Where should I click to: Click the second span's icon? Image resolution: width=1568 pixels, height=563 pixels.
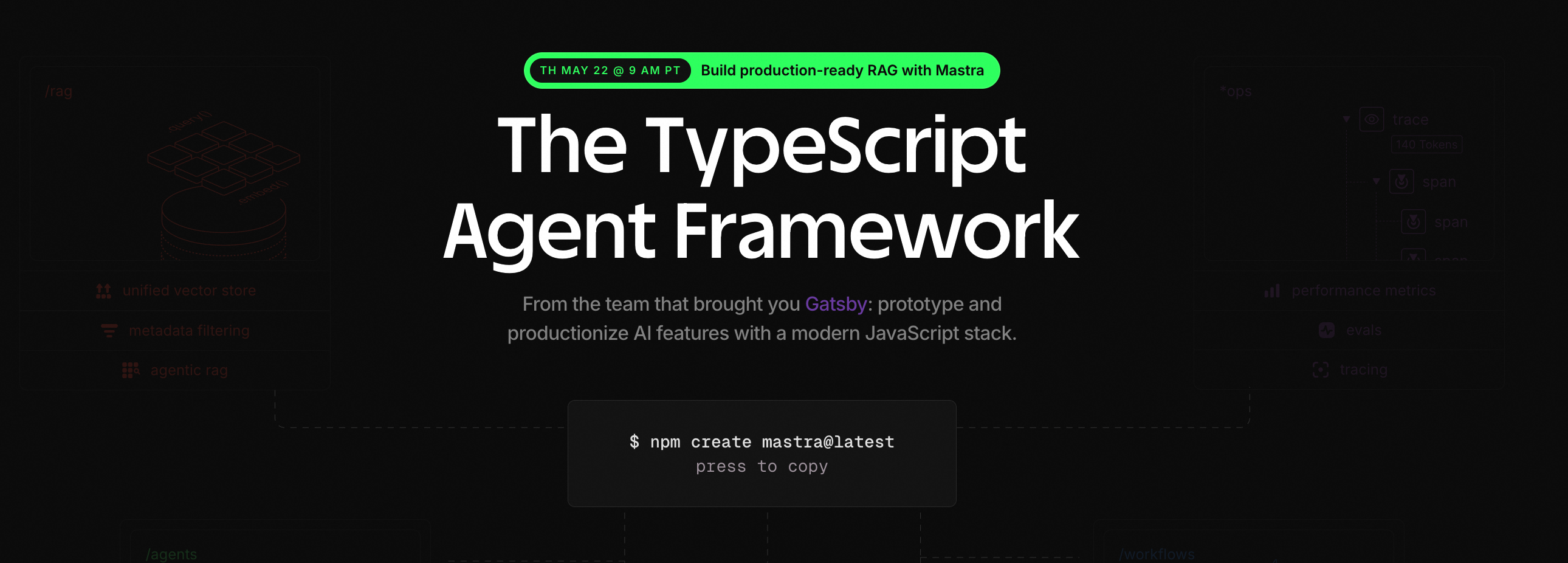coord(1414,221)
